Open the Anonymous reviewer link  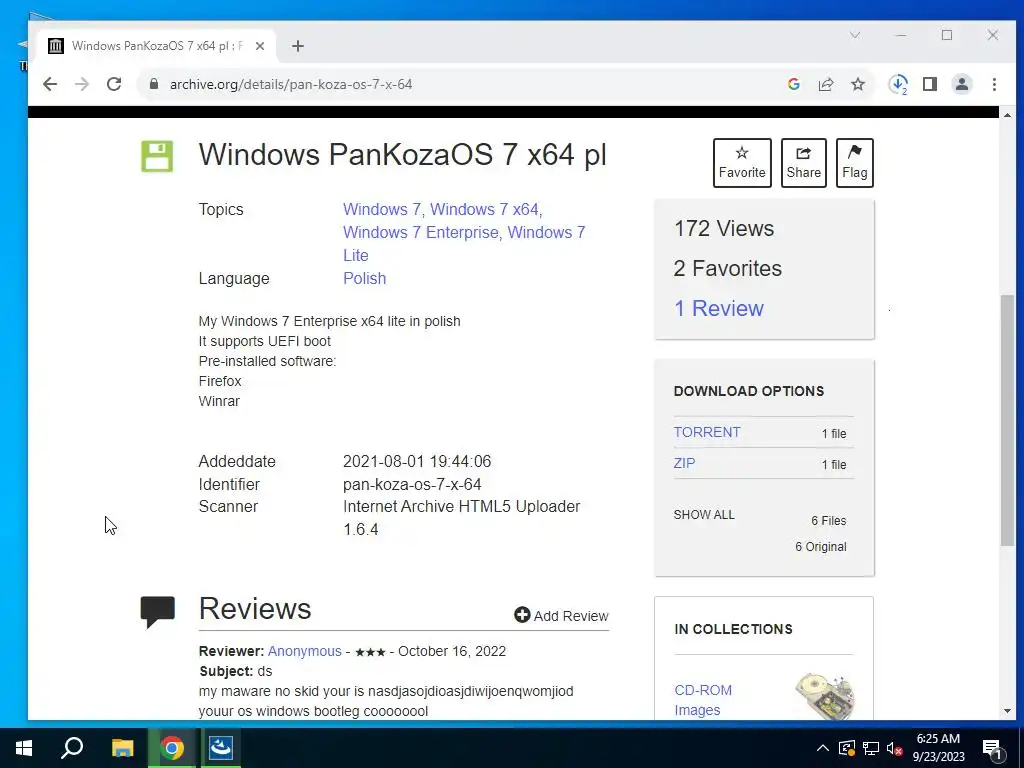[304, 651]
